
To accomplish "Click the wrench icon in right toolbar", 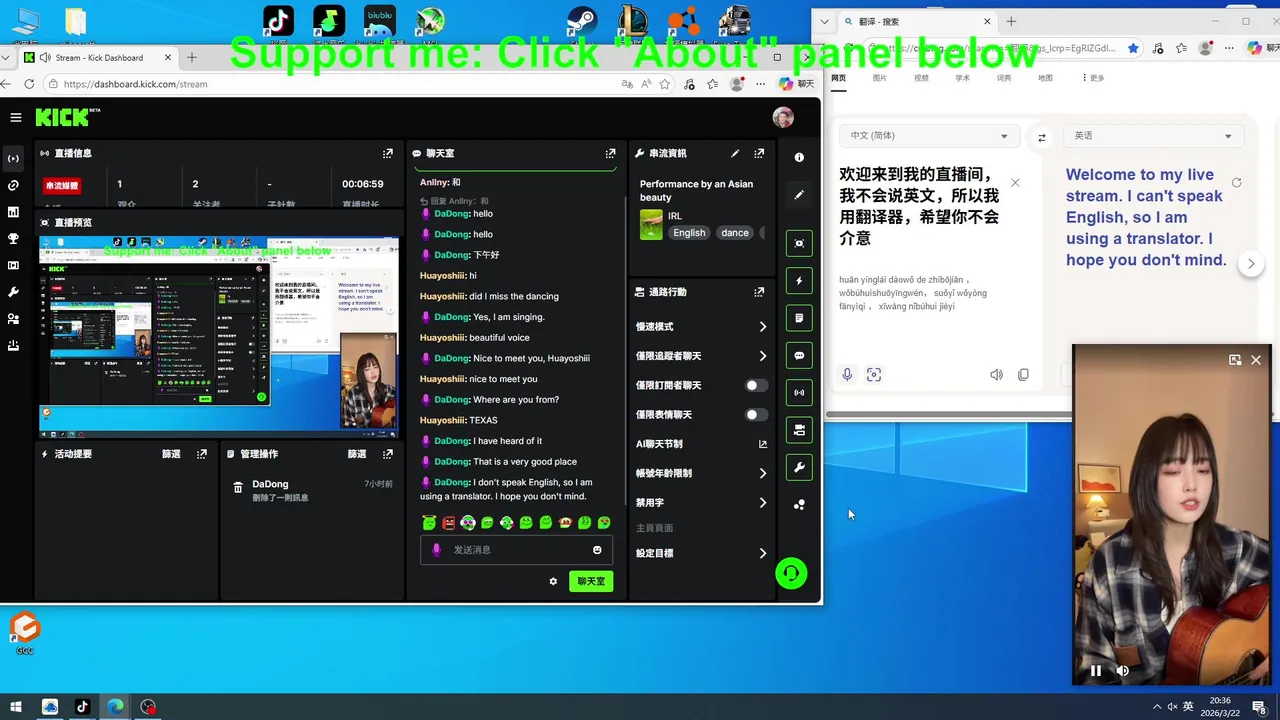I will coord(799,467).
